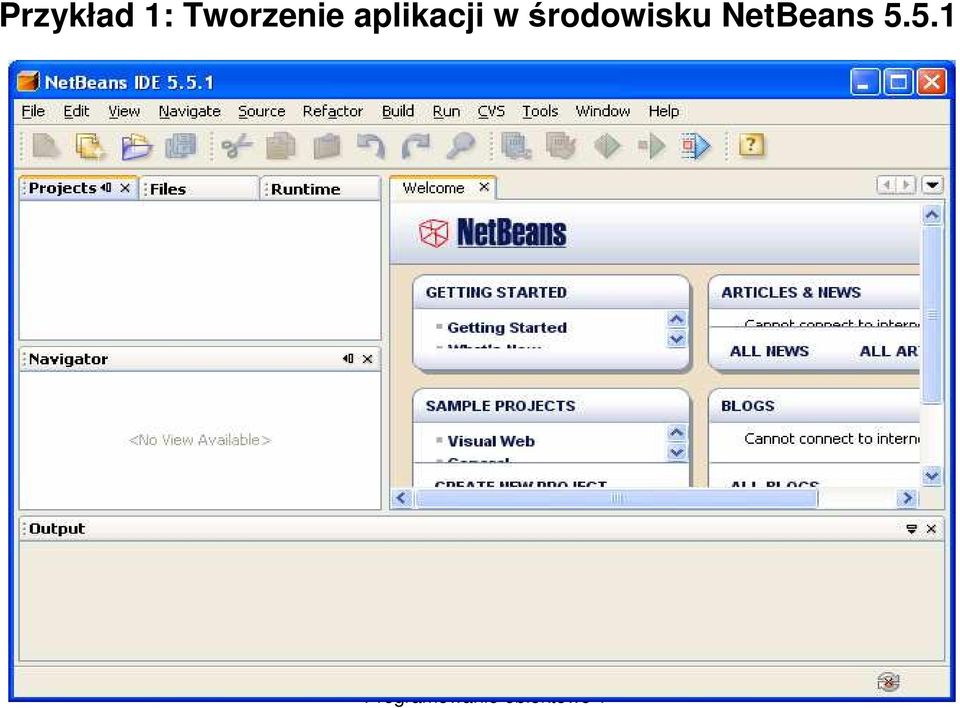Image resolution: width=960 pixels, height=708 pixels.
Task: Click the Paste clipboard icon
Action: [x=326, y=147]
